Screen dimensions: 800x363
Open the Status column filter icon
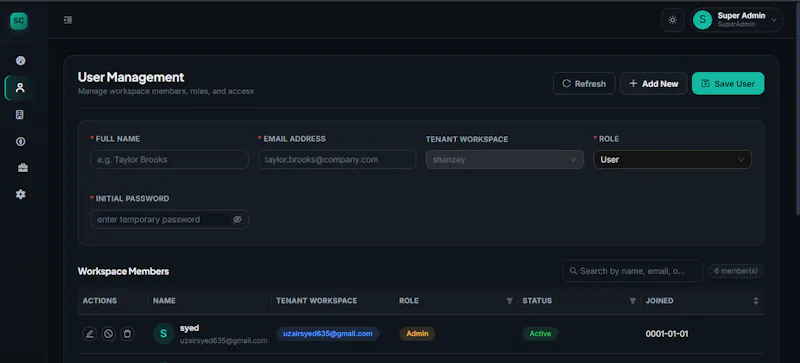click(x=633, y=301)
